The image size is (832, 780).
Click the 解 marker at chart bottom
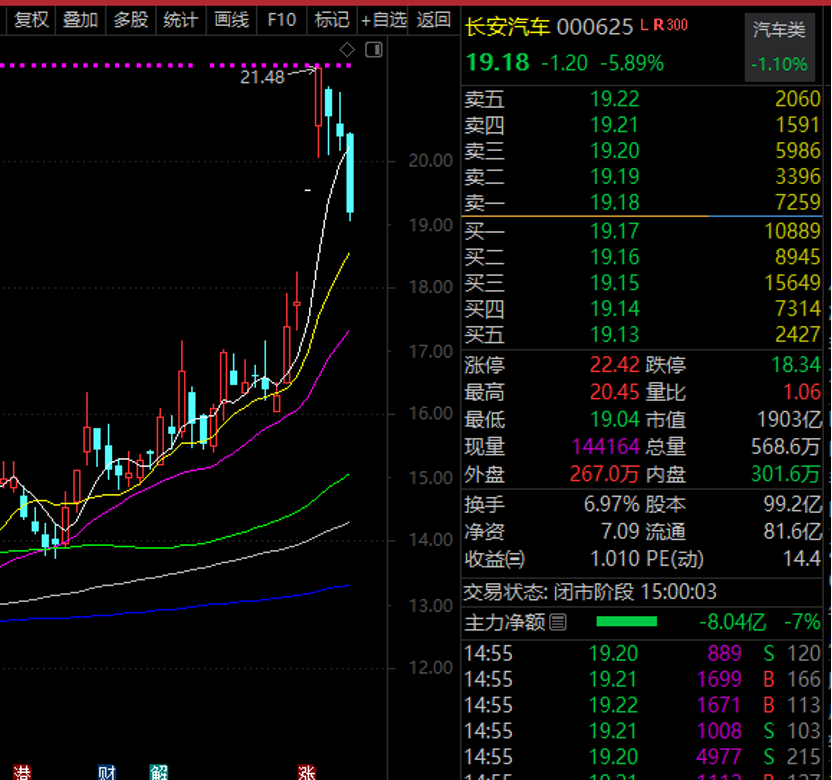[159, 773]
